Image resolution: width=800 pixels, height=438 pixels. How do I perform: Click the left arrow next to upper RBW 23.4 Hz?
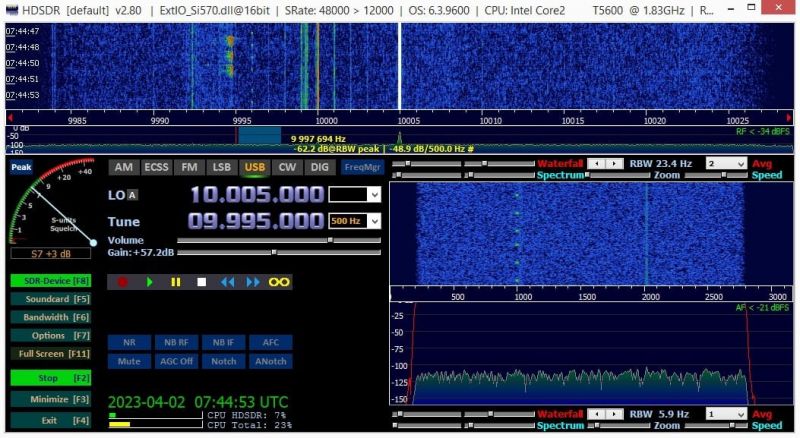tap(596, 163)
